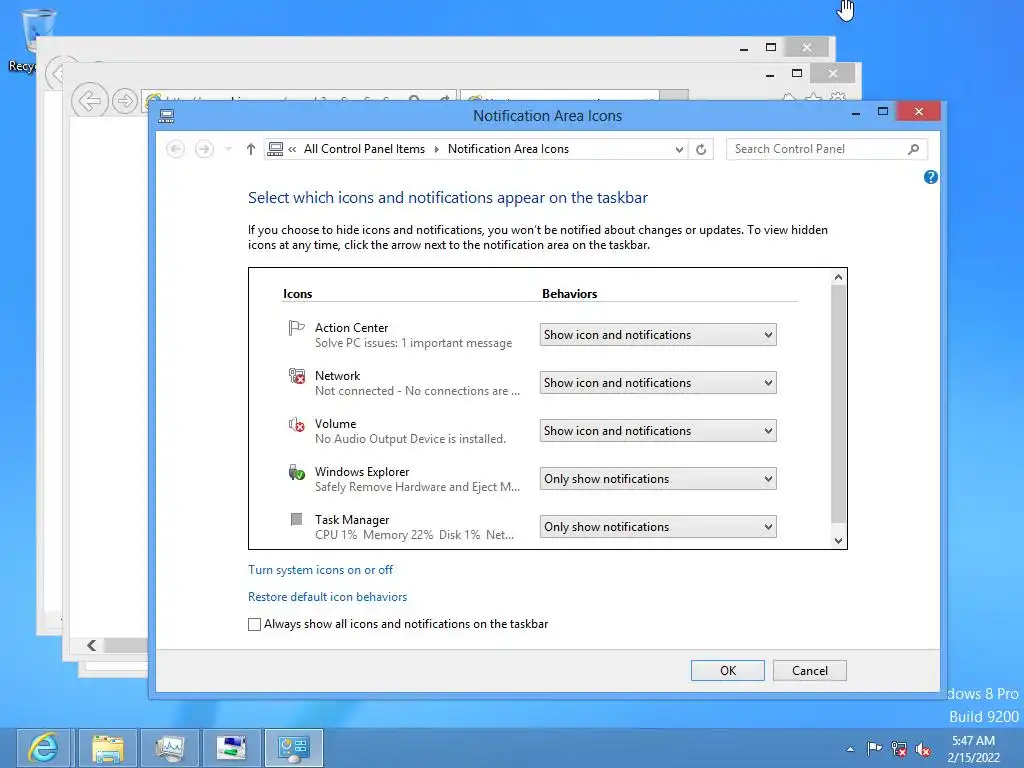Click Restore default icon behaviors link
The image size is (1024, 768).
[327, 597]
